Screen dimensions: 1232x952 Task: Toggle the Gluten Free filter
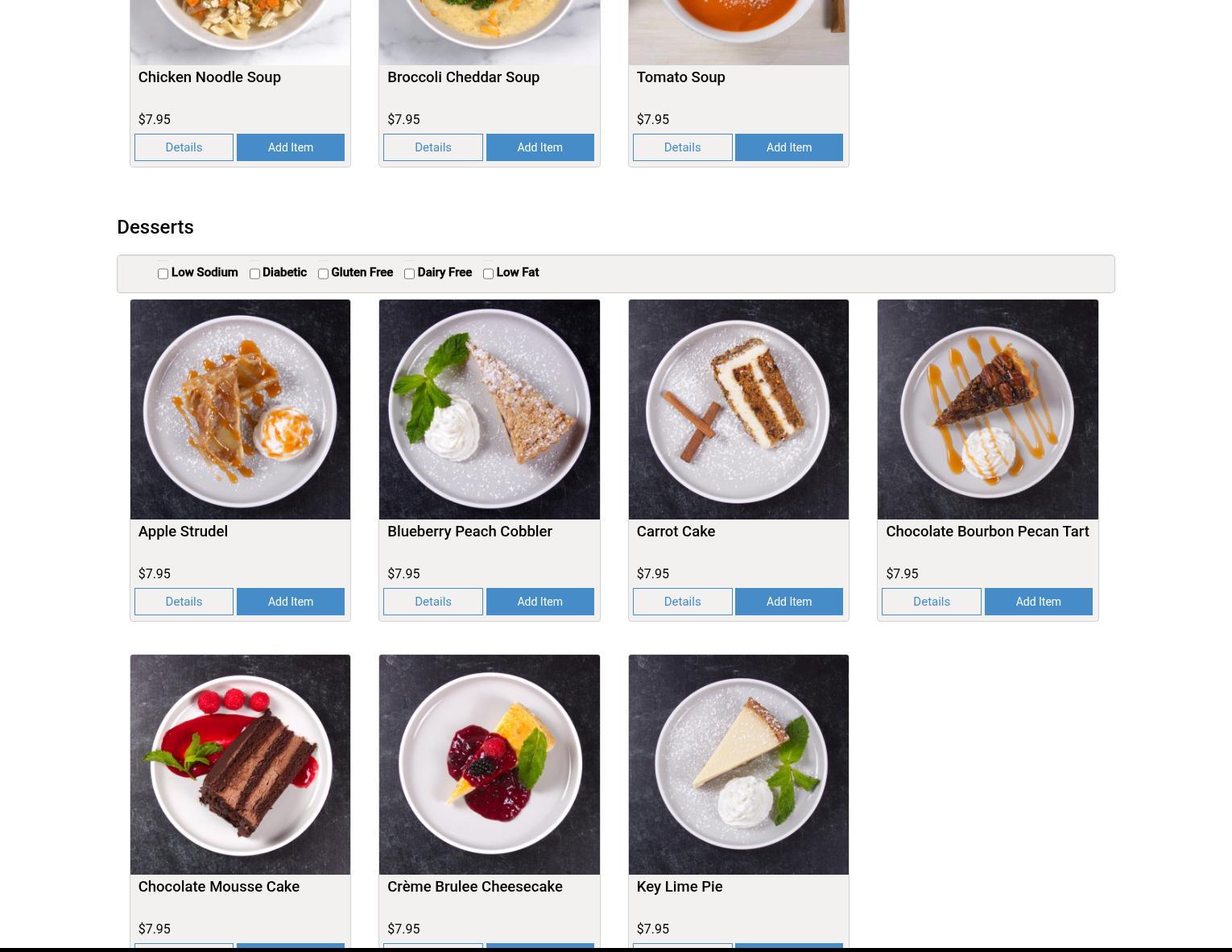click(323, 274)
